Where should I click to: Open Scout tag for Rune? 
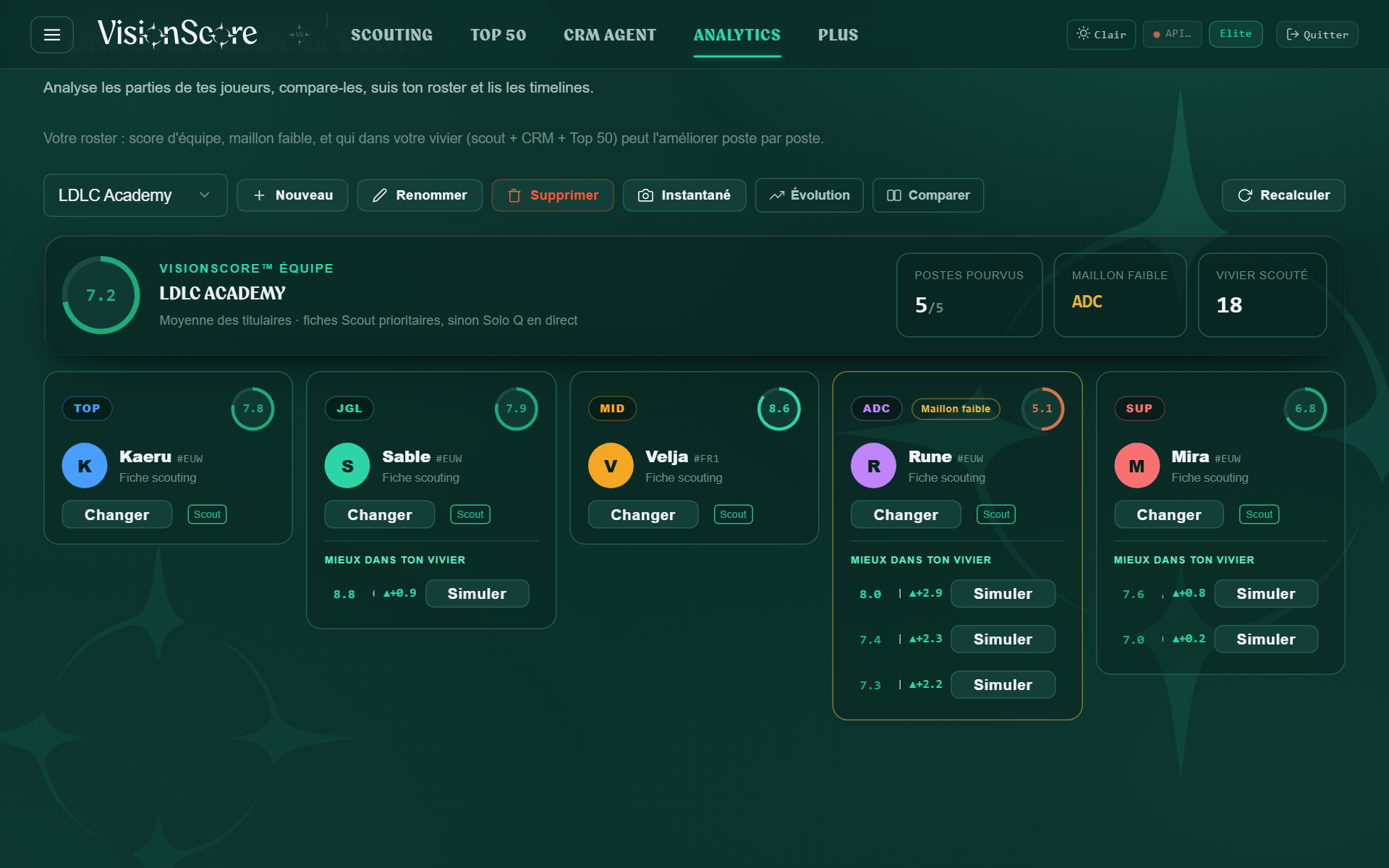(x=996, y=514)
